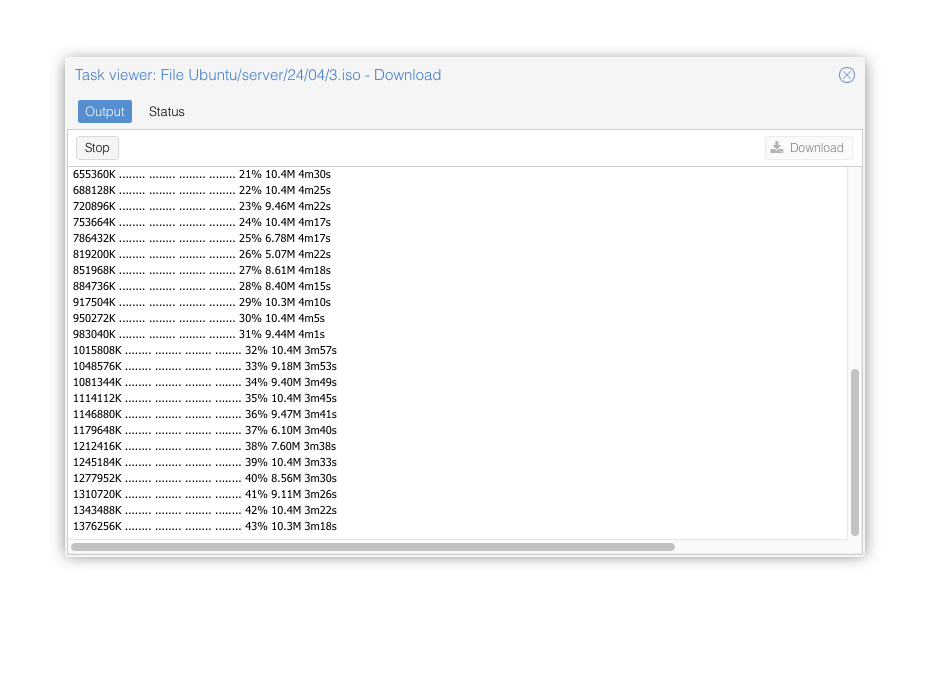Click the circled X icon in dialog header
The width and height of the screenshot is (928, 680).
pyautogui.click(x=847, y=75)
